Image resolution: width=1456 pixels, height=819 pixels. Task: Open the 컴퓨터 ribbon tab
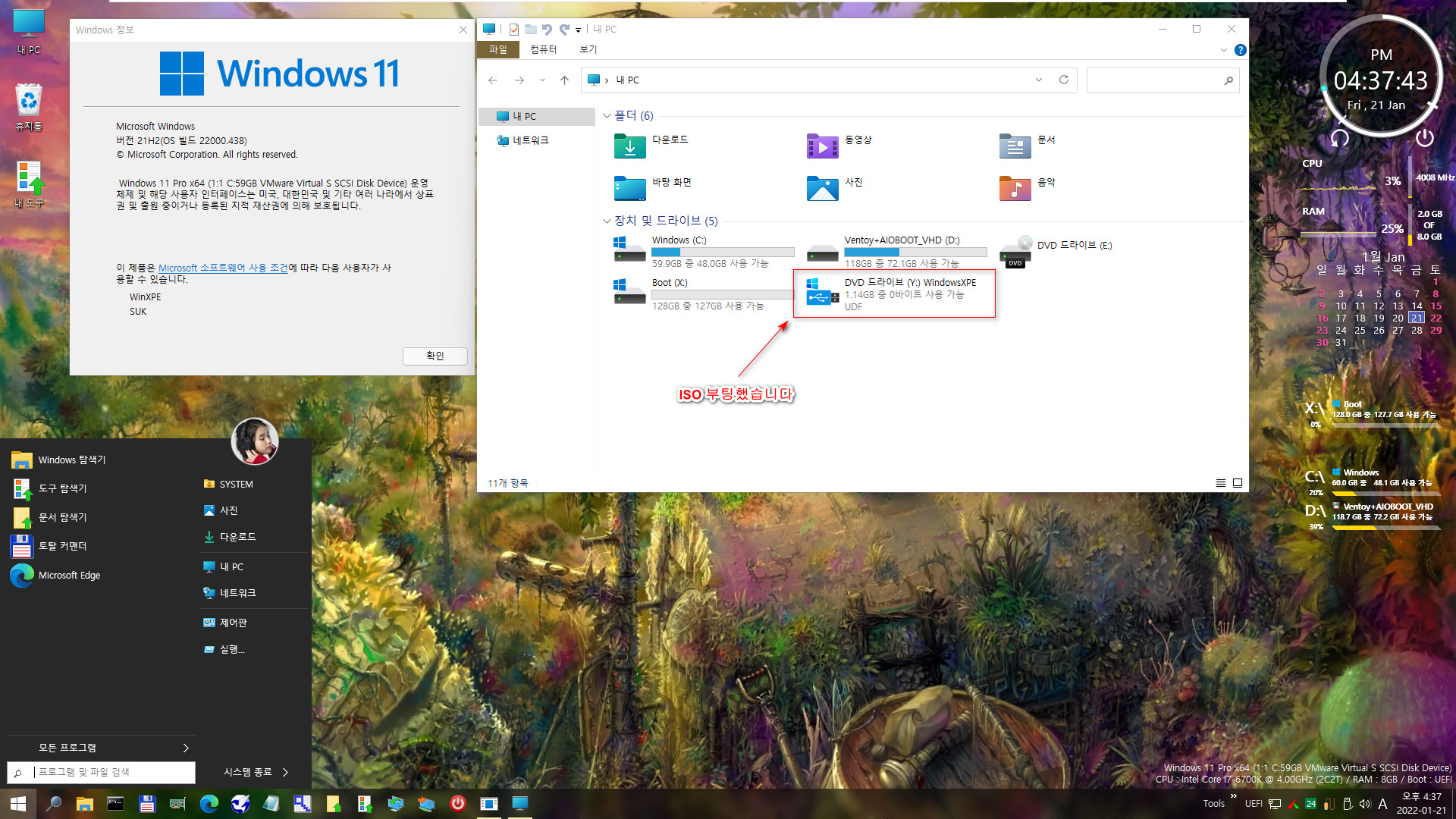click(x=543, y=49)
